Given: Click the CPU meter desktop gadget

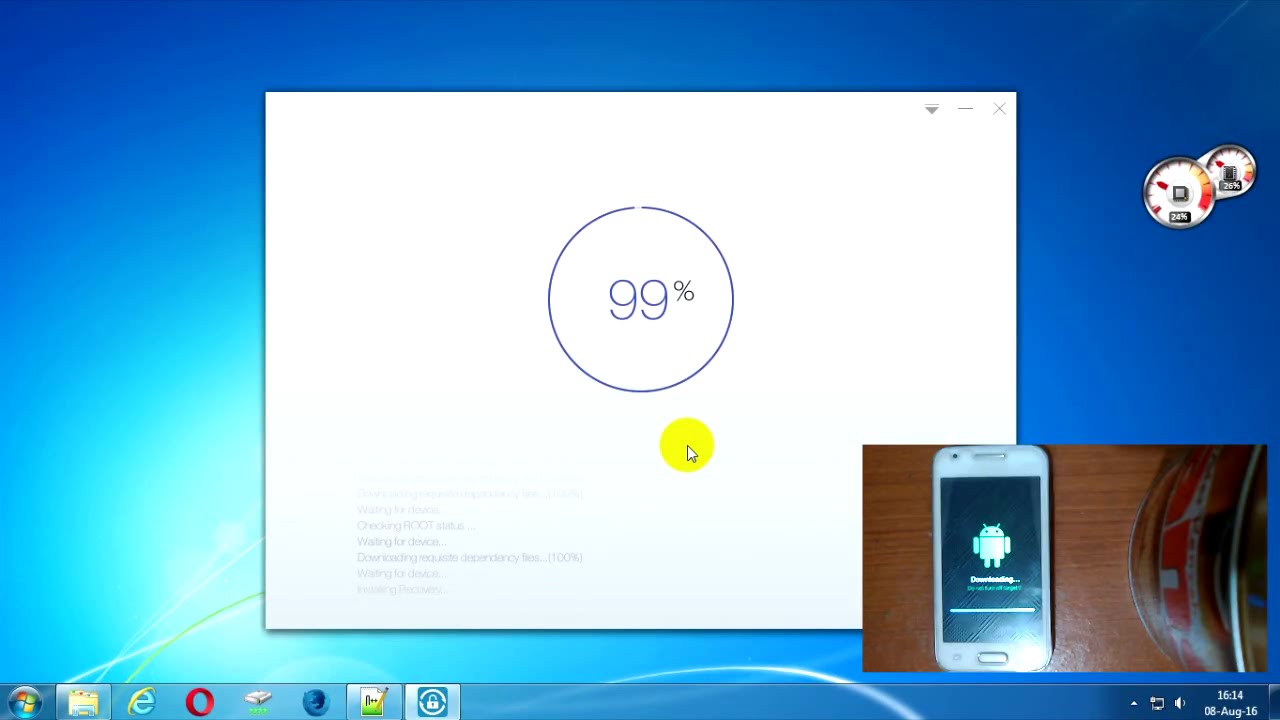Looking at the screenshot, I should (x=1179, y=193).
